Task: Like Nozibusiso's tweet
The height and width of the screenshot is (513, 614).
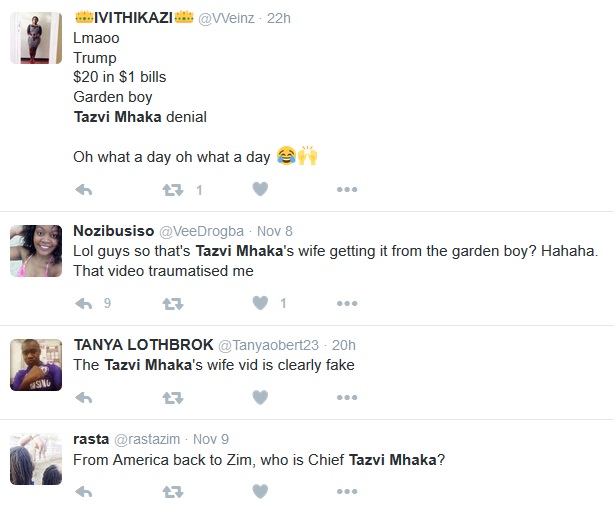Action: [260, 303]
